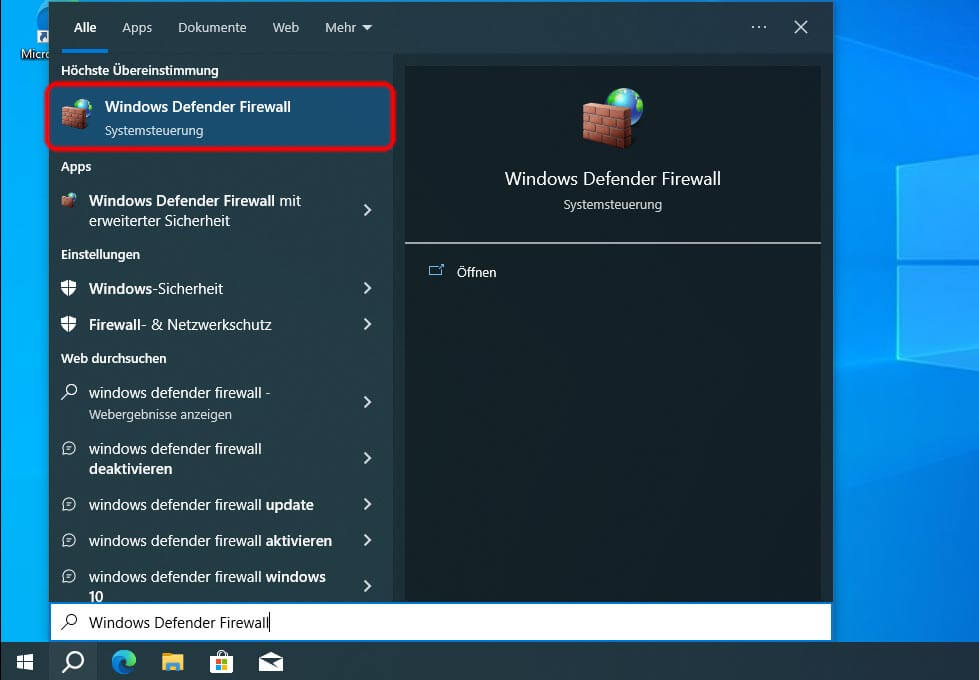Click the shield icon next to Firewall- & Netzwerkschutz

[69, 324]
